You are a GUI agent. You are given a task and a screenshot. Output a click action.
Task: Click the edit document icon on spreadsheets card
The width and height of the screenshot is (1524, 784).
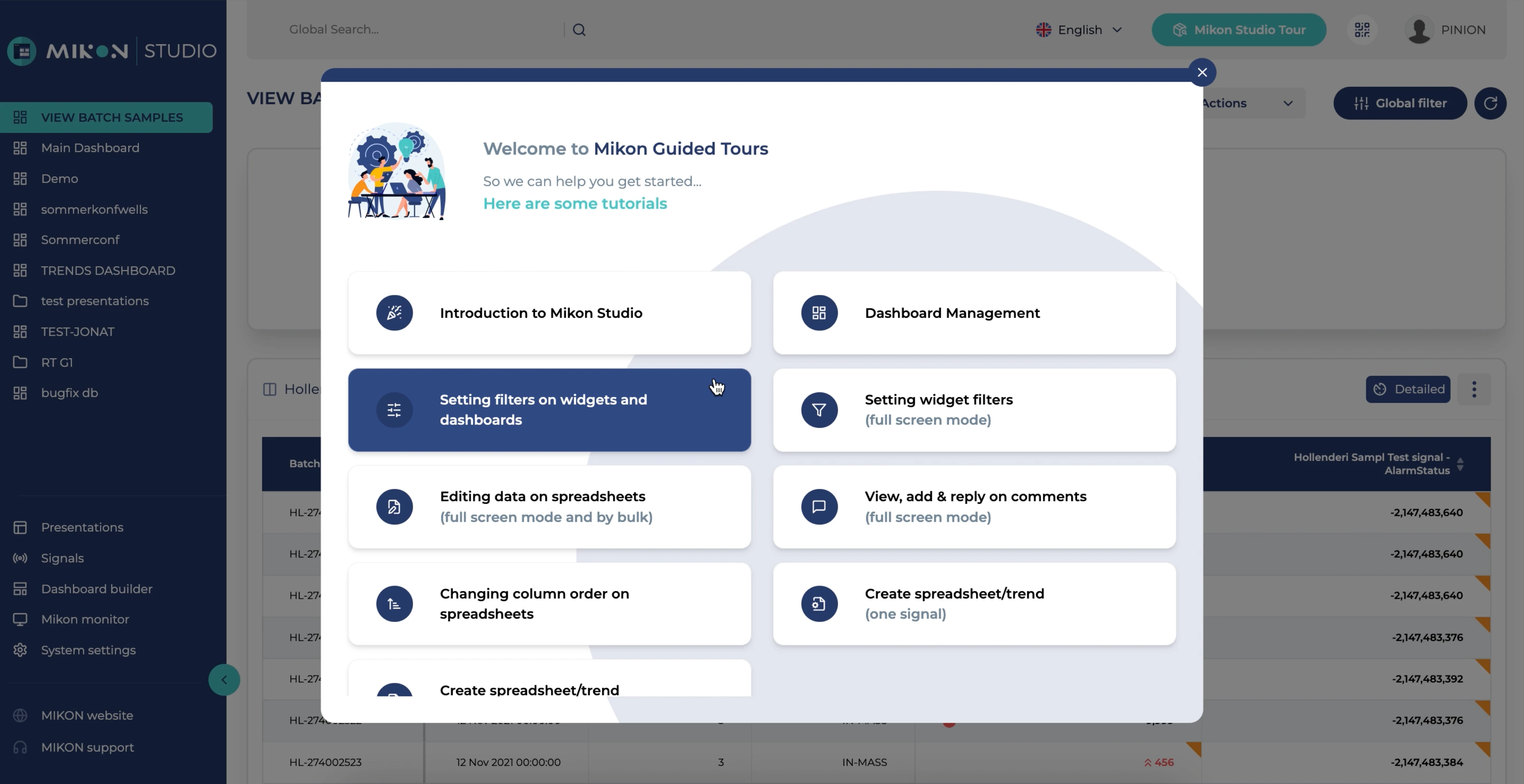pyautogui.click(x=394, y=507)
